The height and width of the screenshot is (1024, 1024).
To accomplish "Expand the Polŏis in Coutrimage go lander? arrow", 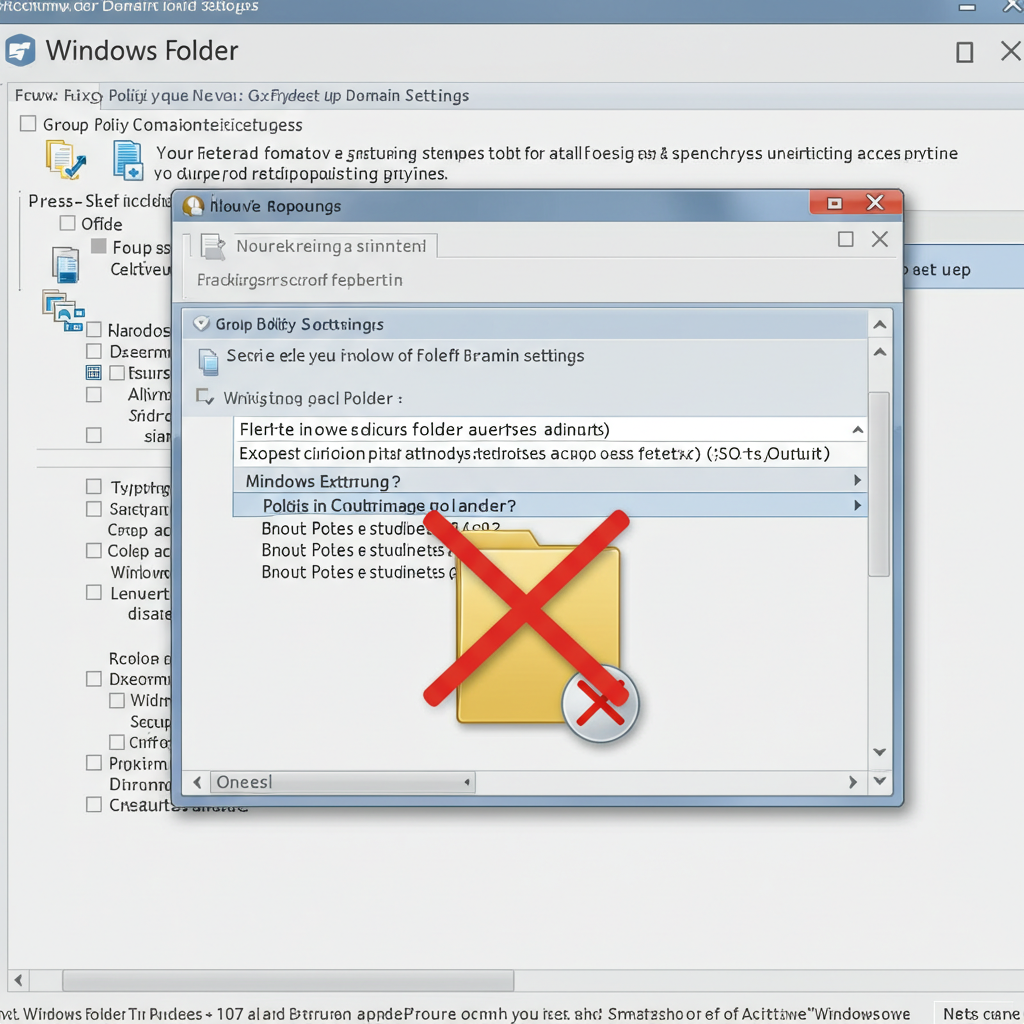I will click(x=857, y=505).
